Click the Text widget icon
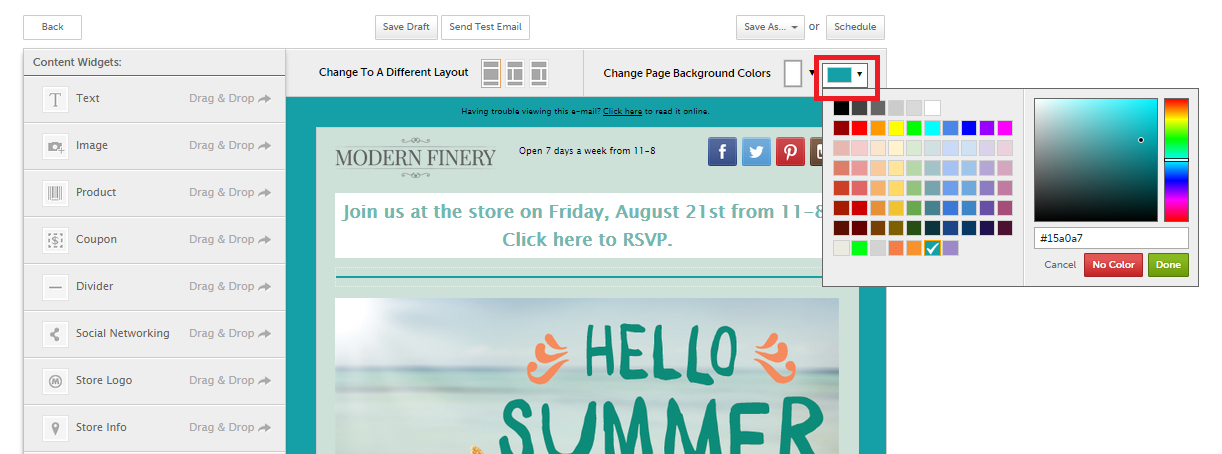This screenshot has height=454, width=1222. point(55,99)
